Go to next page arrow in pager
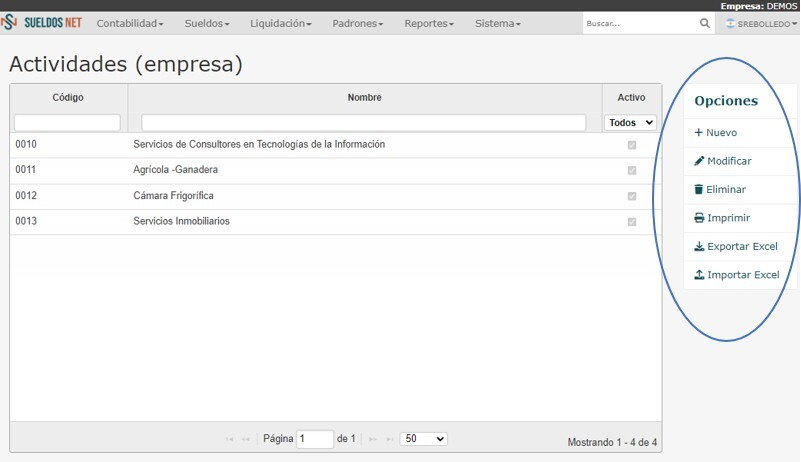This screenshot has width=801, height=462. 372,439
